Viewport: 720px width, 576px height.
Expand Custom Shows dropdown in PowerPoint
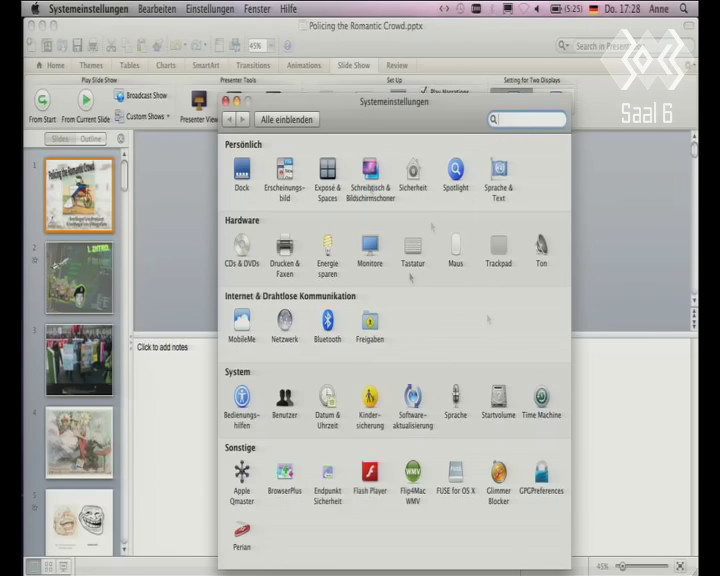point(142,116)
